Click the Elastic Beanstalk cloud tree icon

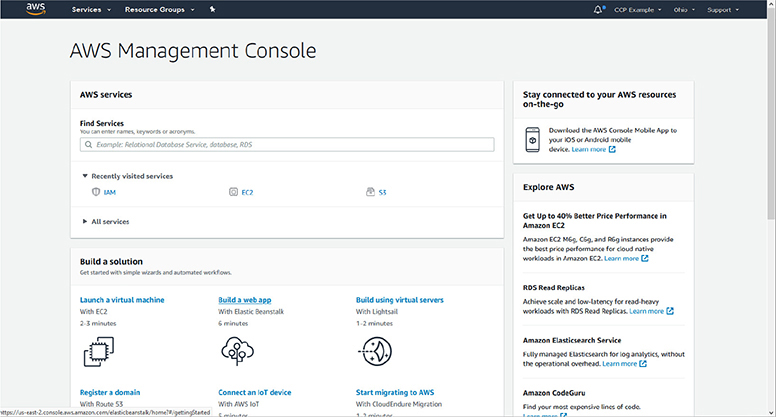click(x=236, y=349)
